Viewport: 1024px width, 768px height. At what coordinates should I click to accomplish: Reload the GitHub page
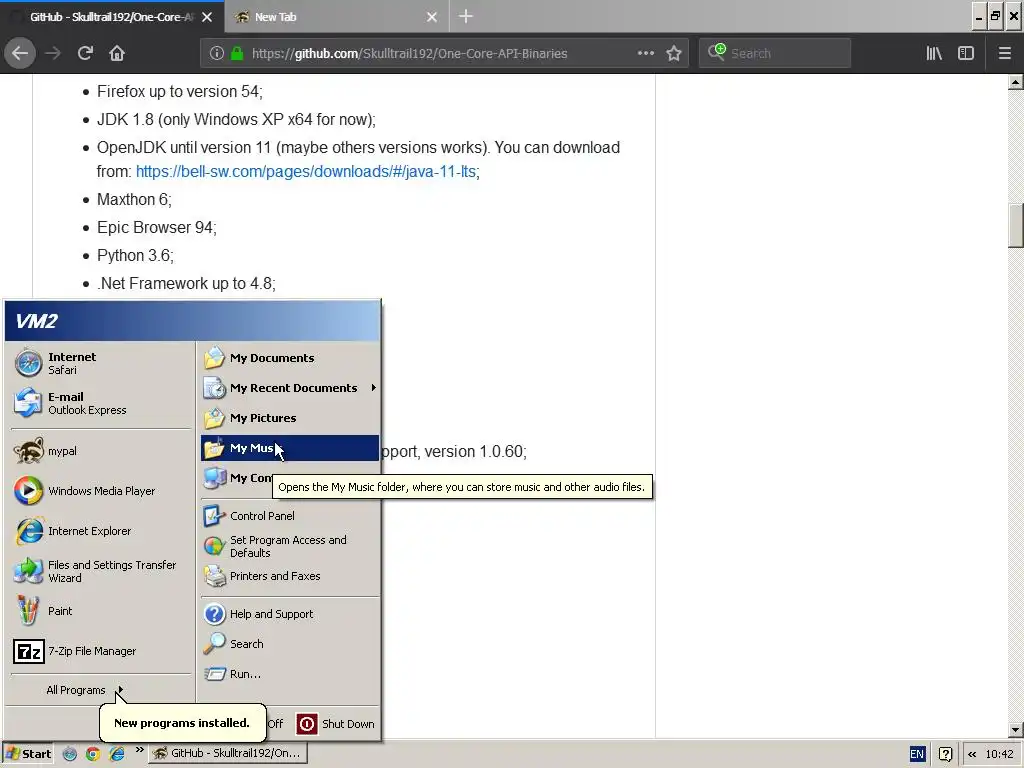pyautogui.click(x=85, y=53)
